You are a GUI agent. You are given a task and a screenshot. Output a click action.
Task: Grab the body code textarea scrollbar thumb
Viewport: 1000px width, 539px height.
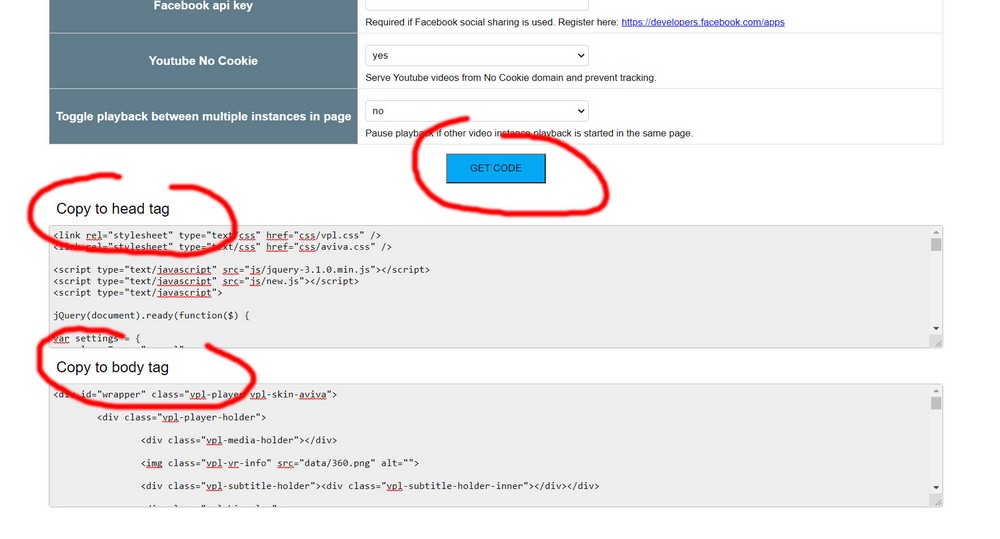936,403
